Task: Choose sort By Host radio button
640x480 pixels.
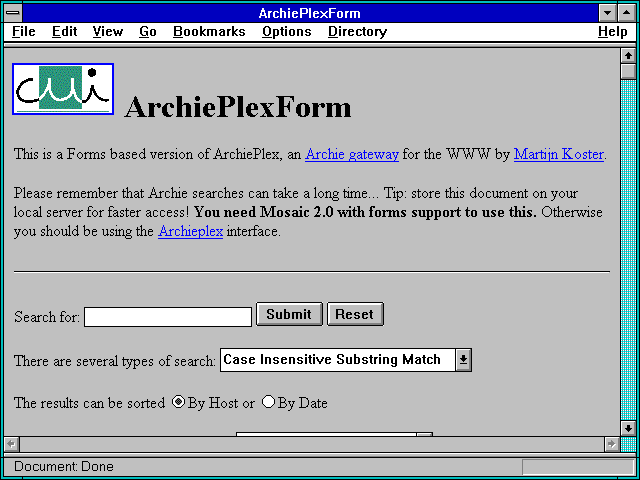Action: [178, 402]
